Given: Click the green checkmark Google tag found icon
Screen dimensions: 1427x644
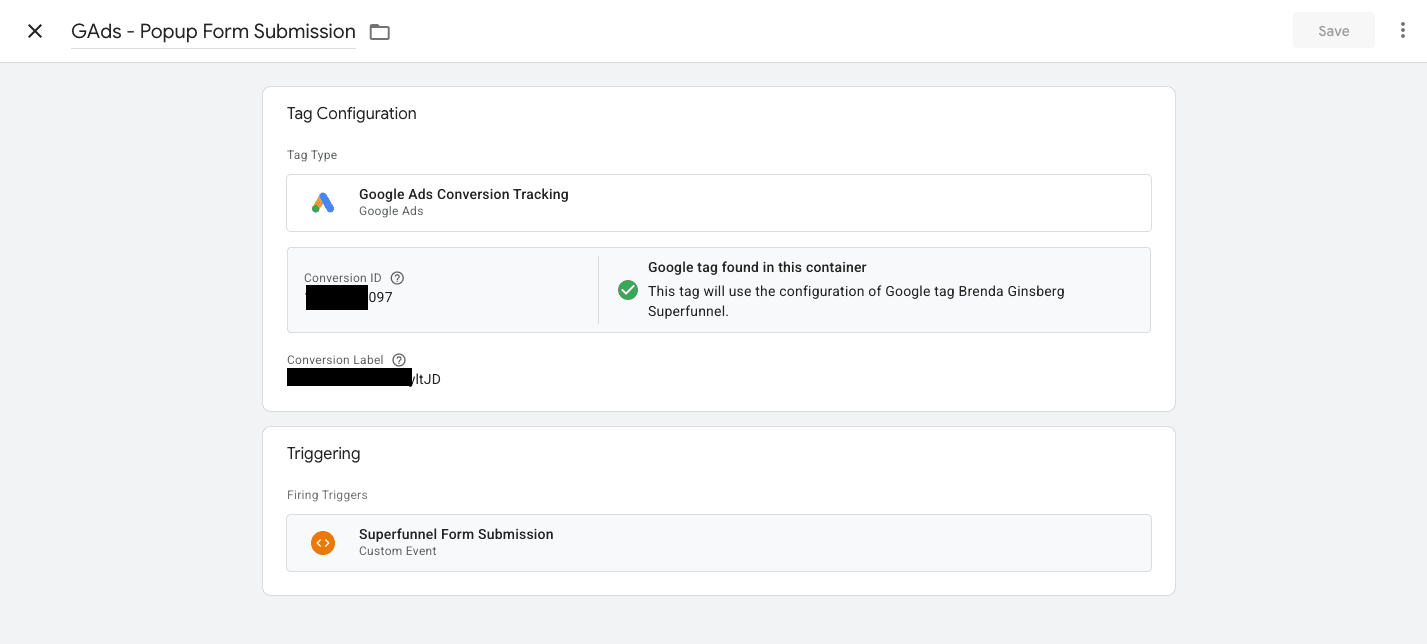Looking at the screenshot, I should [x=628, y=290].
